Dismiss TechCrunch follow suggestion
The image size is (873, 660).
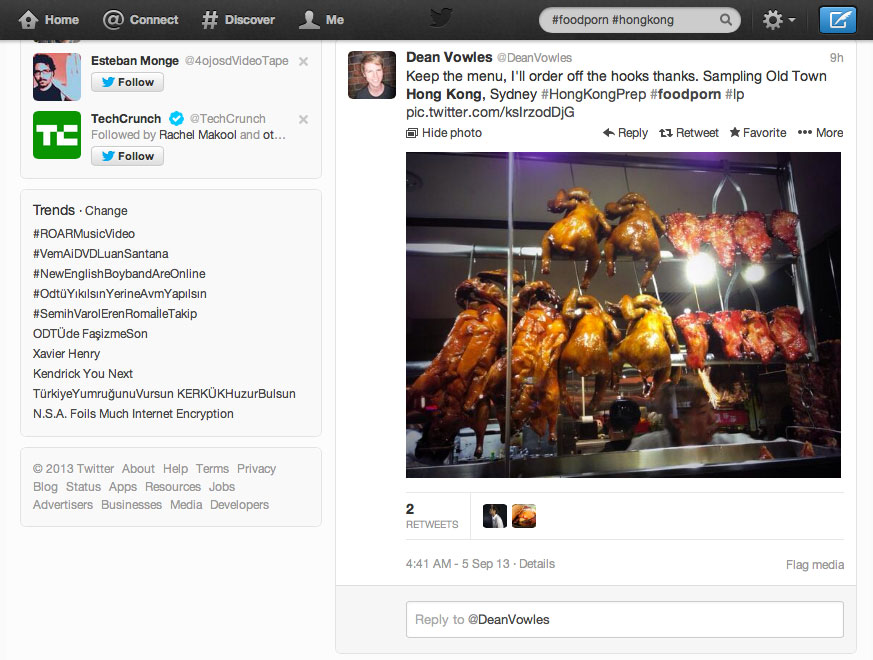click(303, 119)
